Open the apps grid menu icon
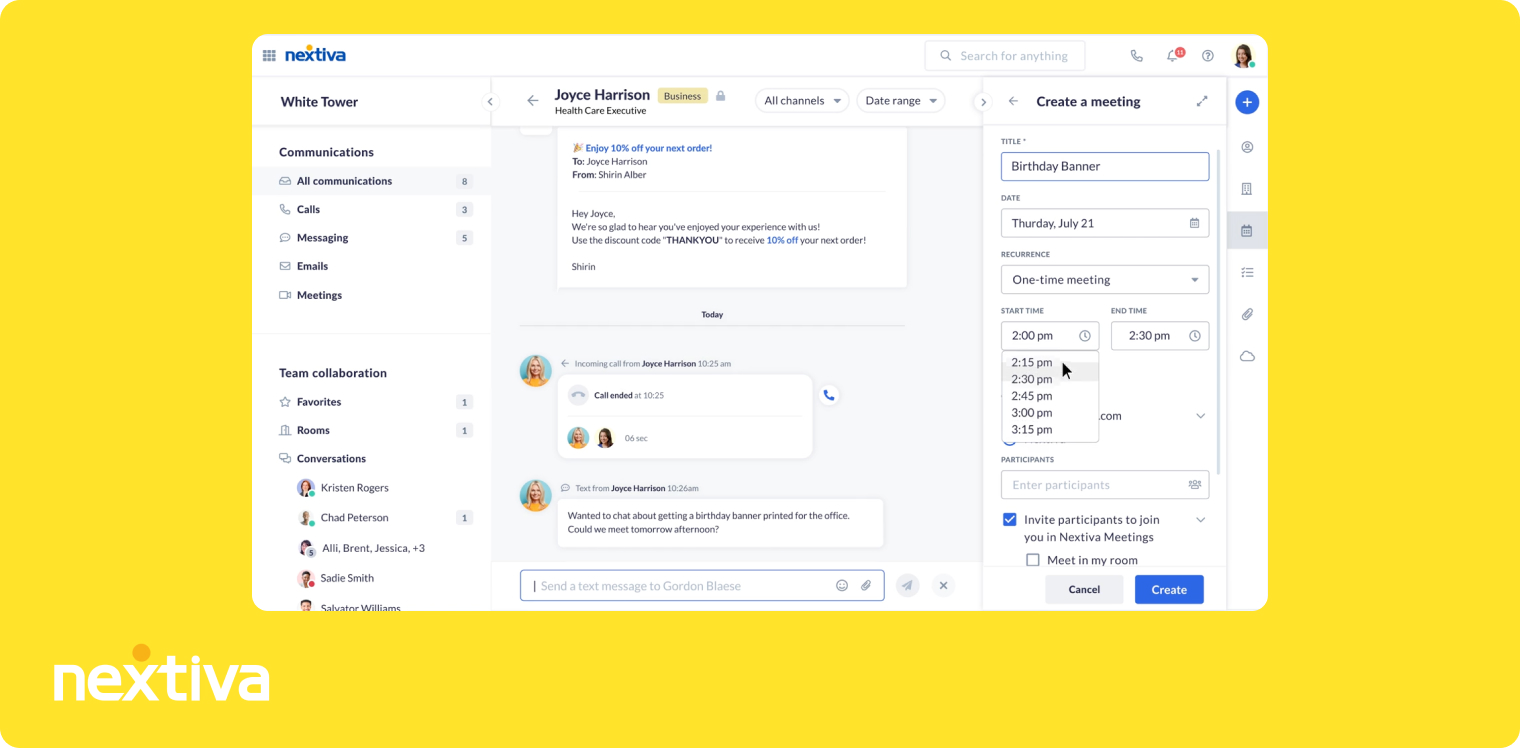Screen dimensions: 1520x748 269,56
